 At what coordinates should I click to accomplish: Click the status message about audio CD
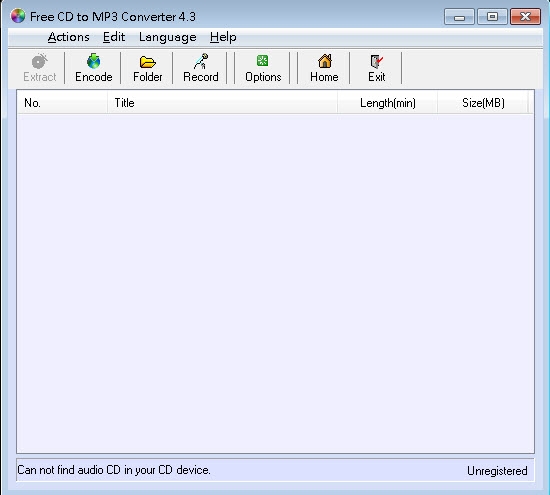pyautogui.click(x=114, y=470)
